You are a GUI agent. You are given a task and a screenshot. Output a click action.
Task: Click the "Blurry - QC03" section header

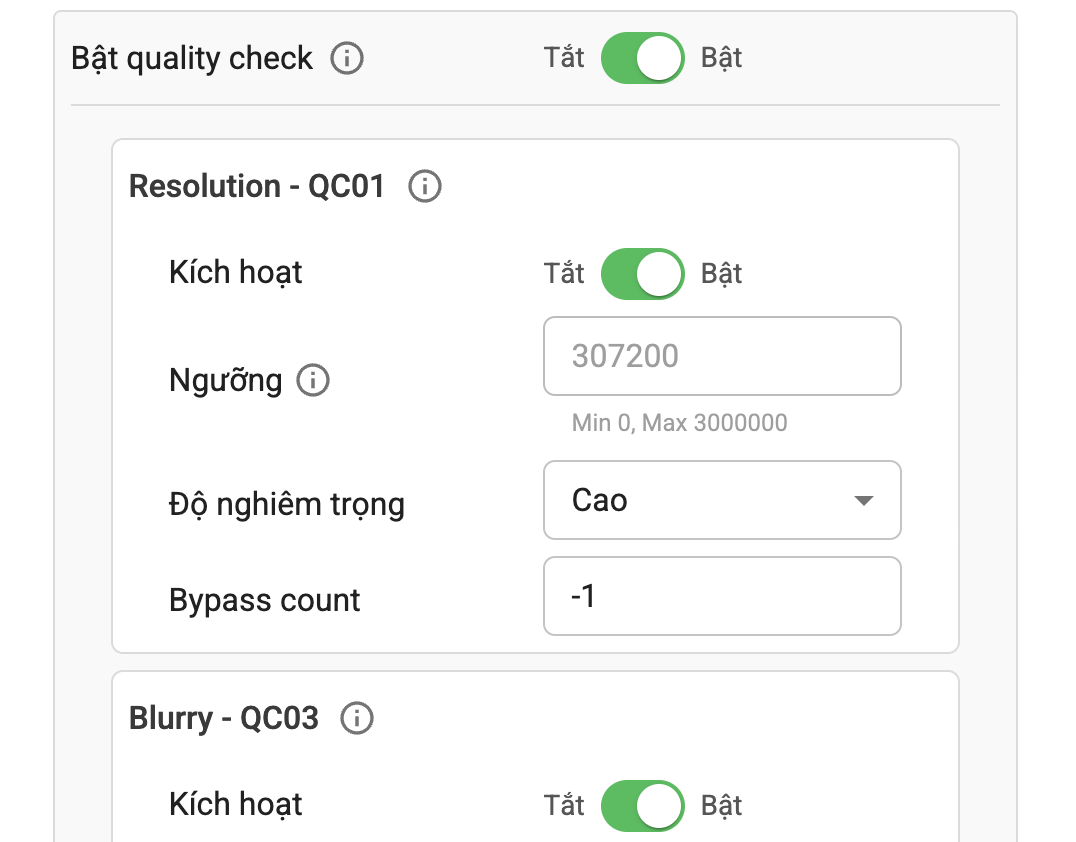[x=220, y=717]
